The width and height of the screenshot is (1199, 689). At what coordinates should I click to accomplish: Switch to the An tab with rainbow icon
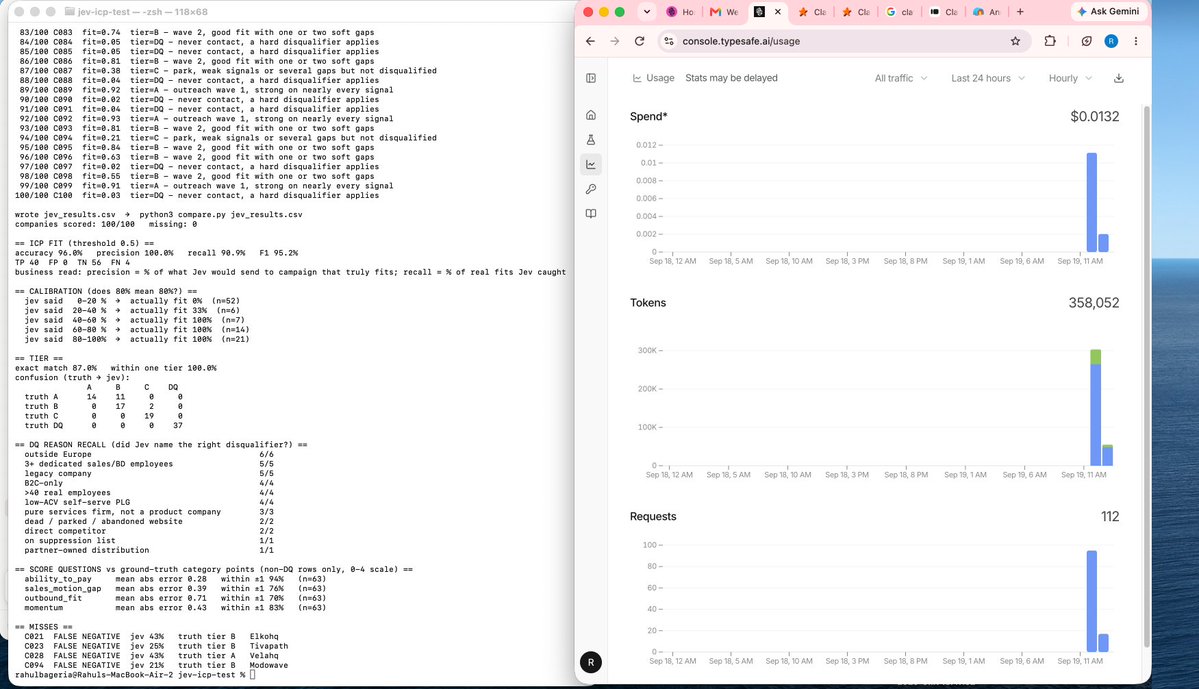click(x=986, y=11)
